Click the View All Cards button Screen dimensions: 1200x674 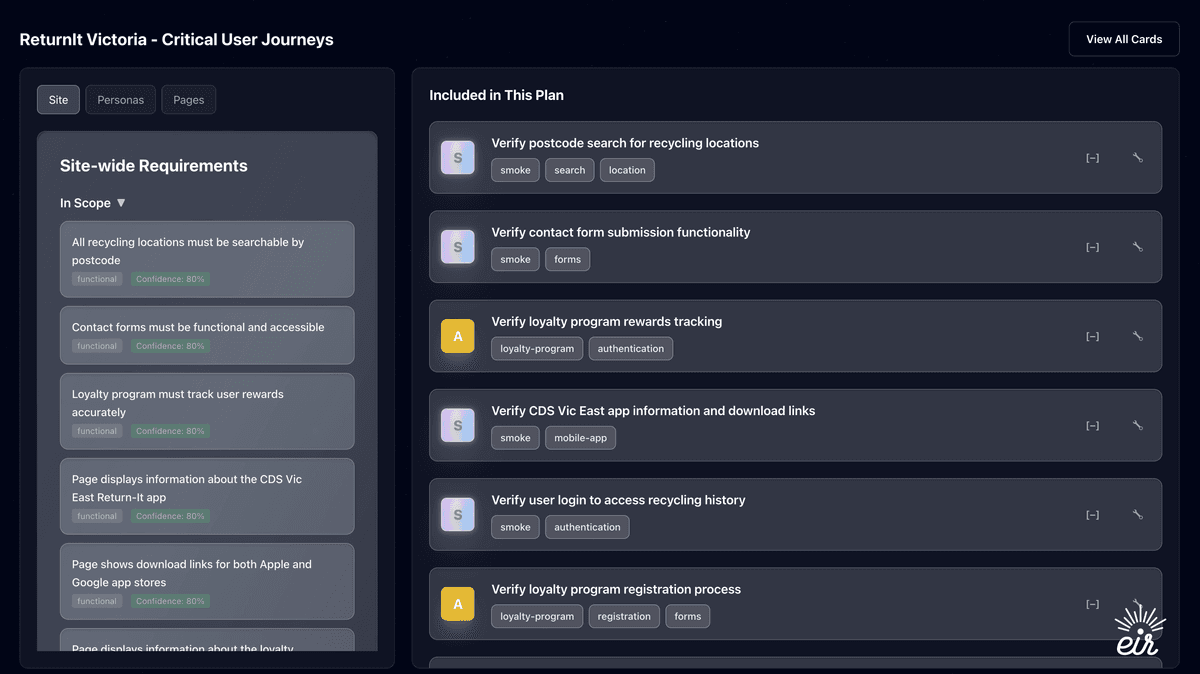click(x=1123, y=38)
